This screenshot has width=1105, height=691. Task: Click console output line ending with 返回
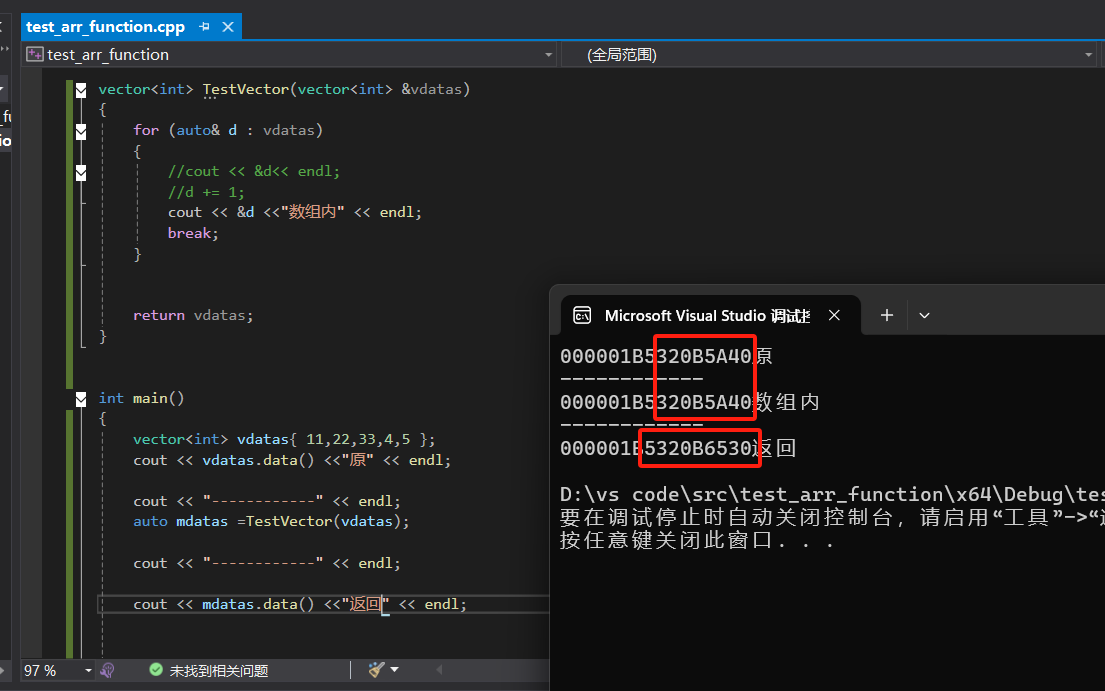[678, 448]
